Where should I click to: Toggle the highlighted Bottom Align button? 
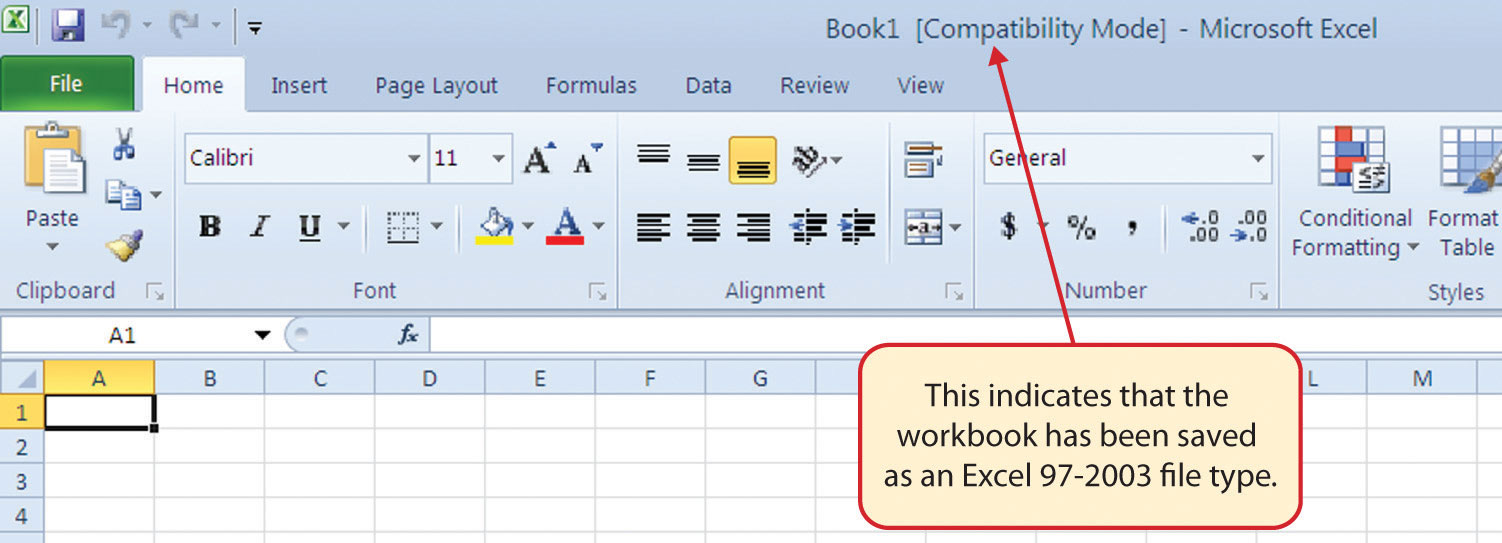click(752, 160)
